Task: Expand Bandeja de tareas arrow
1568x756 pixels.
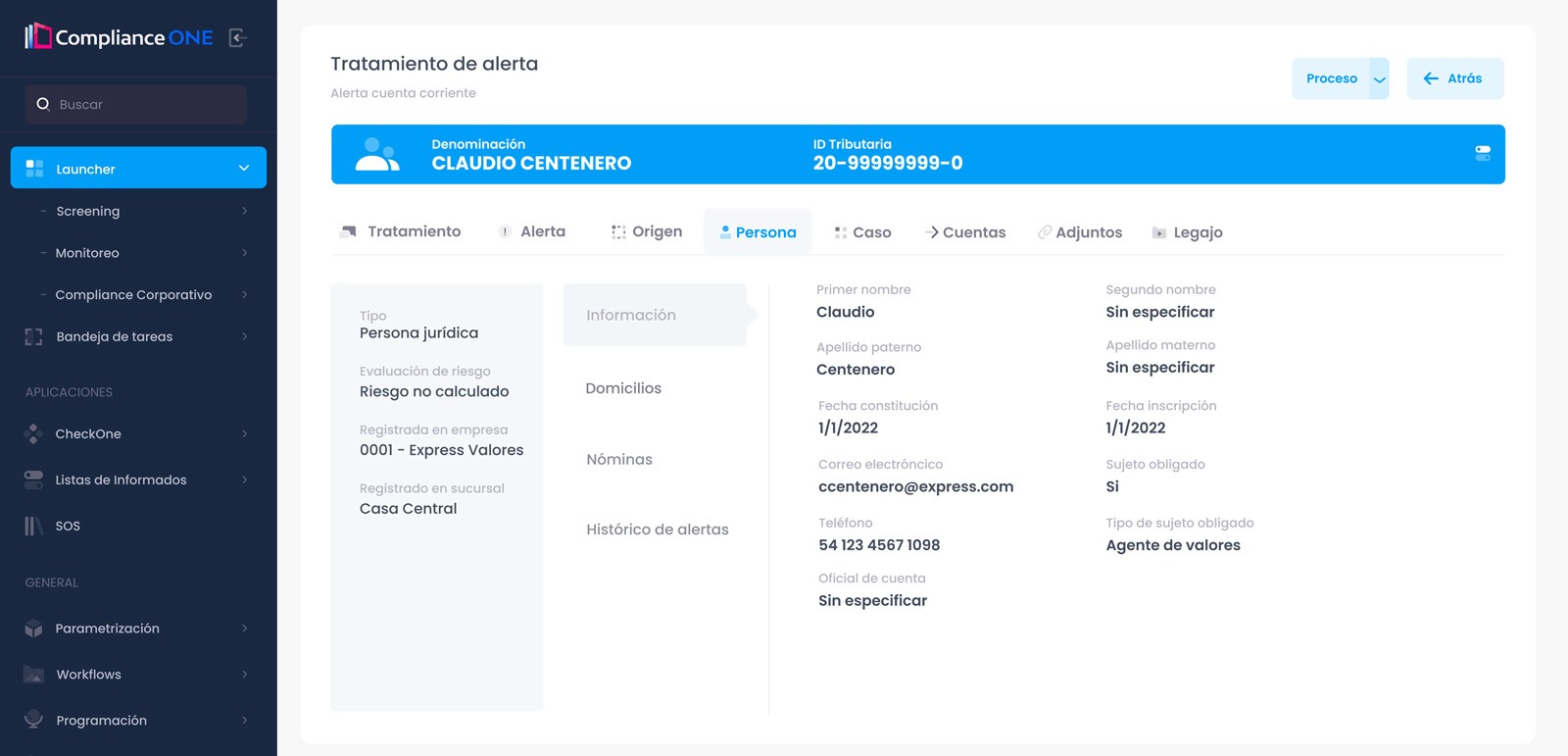Action: pyautogui.click(x=244, y=336)
